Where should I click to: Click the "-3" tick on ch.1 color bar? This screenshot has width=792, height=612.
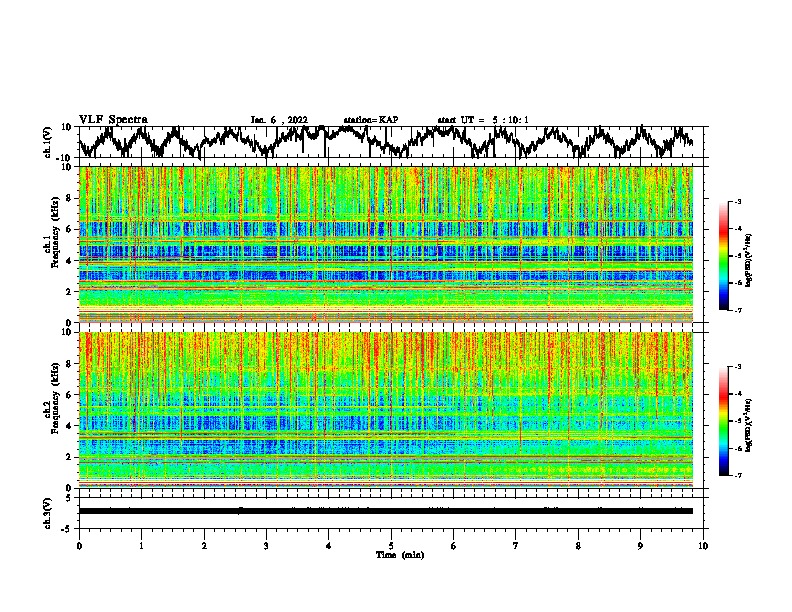click(737, 201)
